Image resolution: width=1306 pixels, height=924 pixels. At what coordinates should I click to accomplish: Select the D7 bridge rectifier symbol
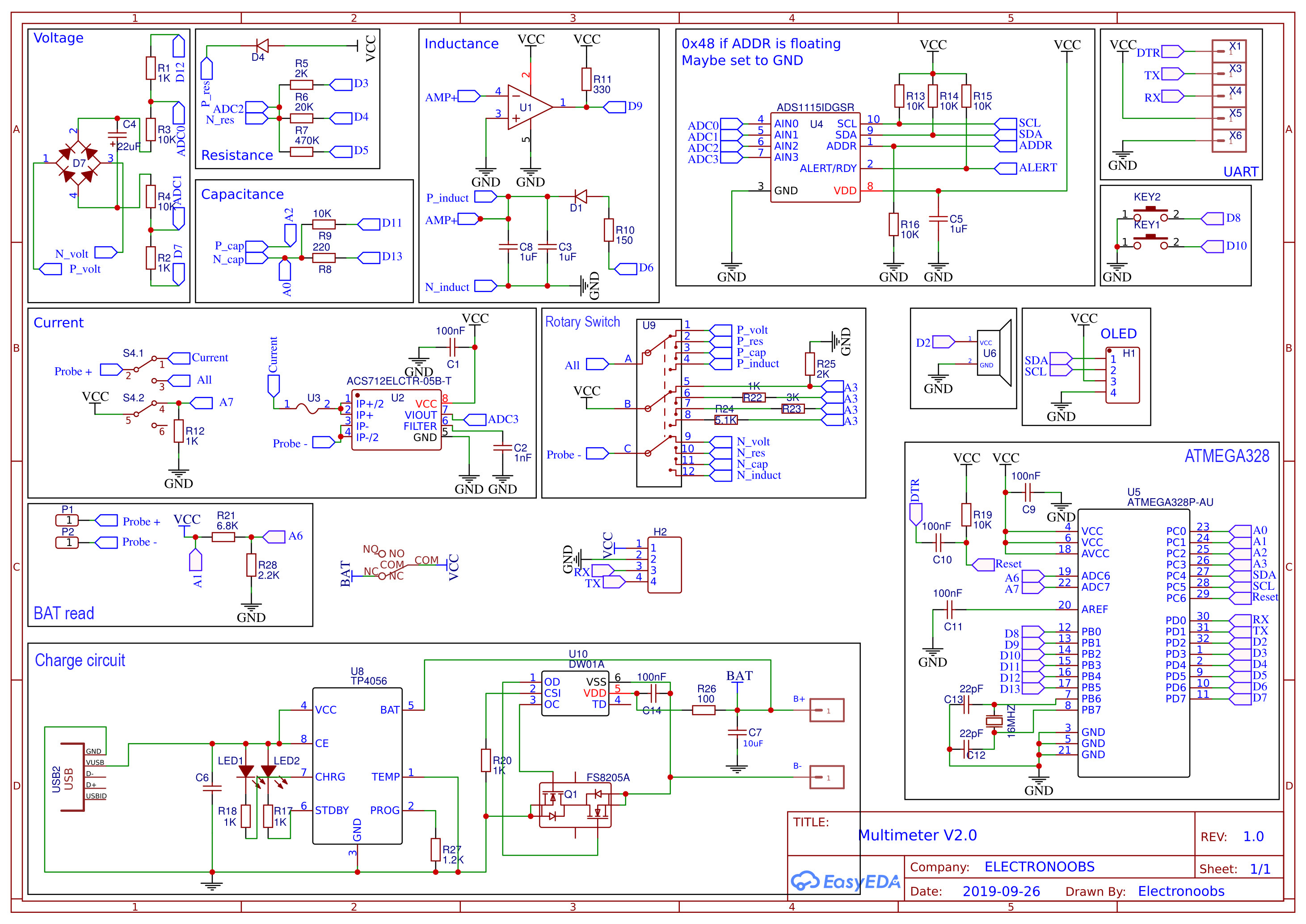pos(79,163)
